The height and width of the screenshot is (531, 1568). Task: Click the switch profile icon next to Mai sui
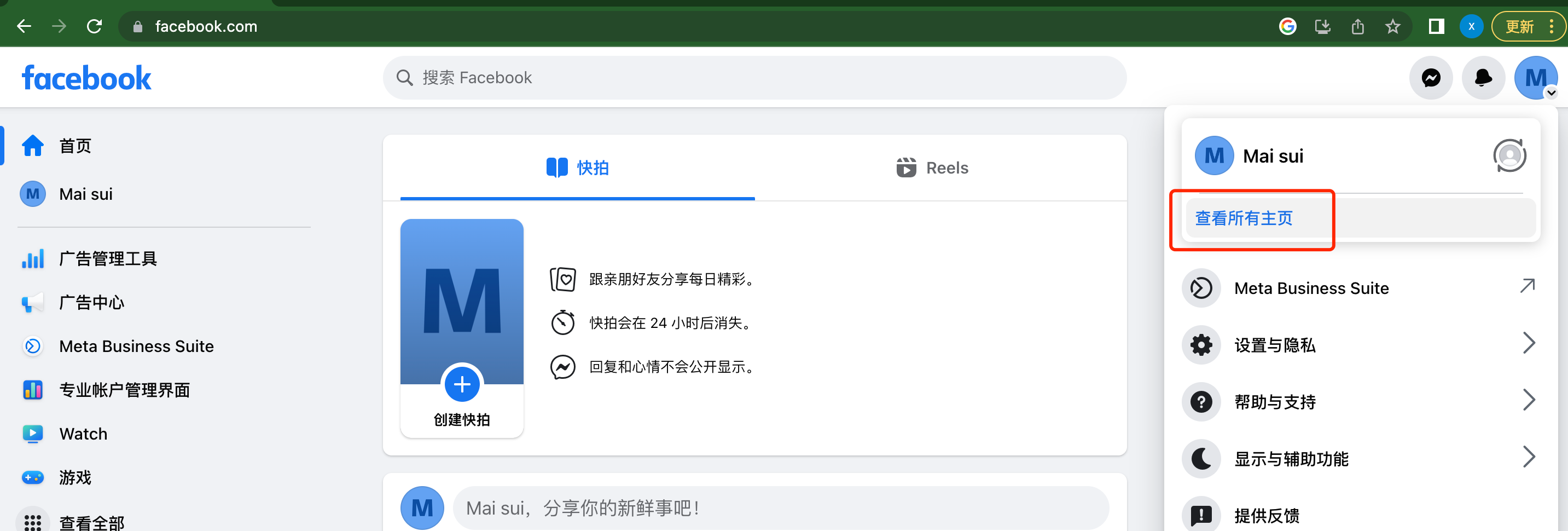click(x=1509, y=156)
